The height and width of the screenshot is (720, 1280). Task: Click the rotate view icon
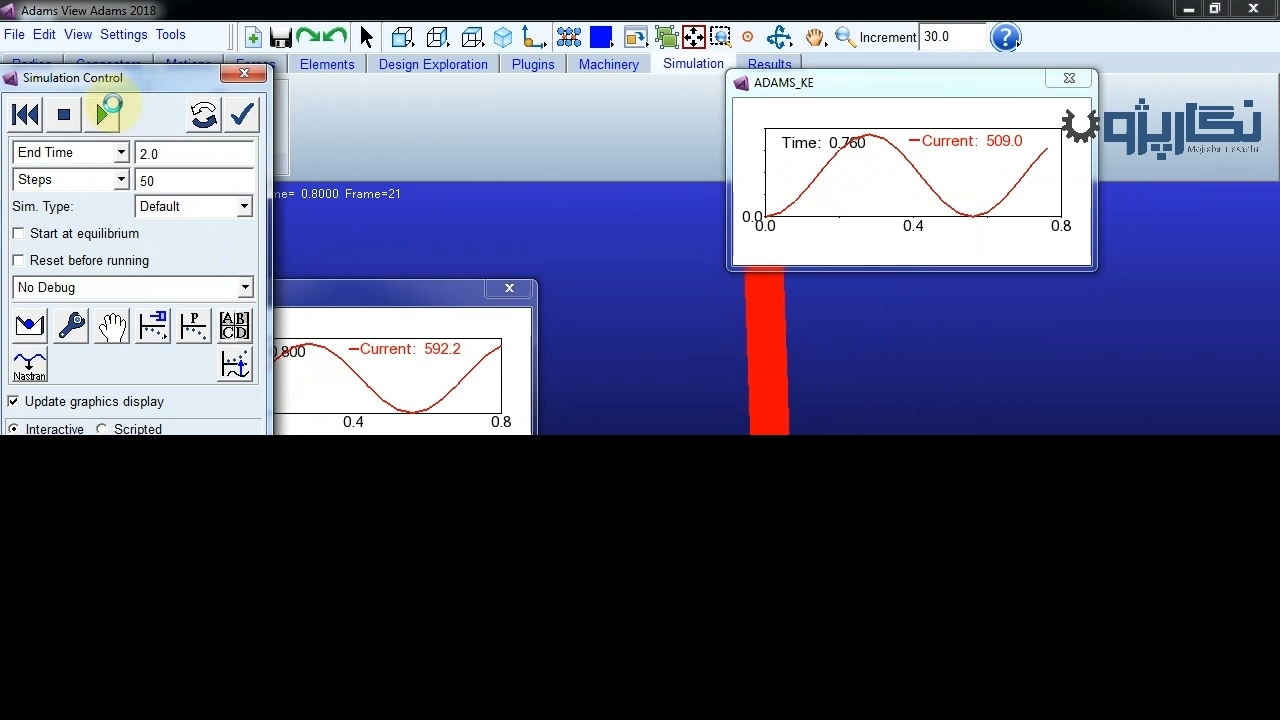[x=779, y=38]
